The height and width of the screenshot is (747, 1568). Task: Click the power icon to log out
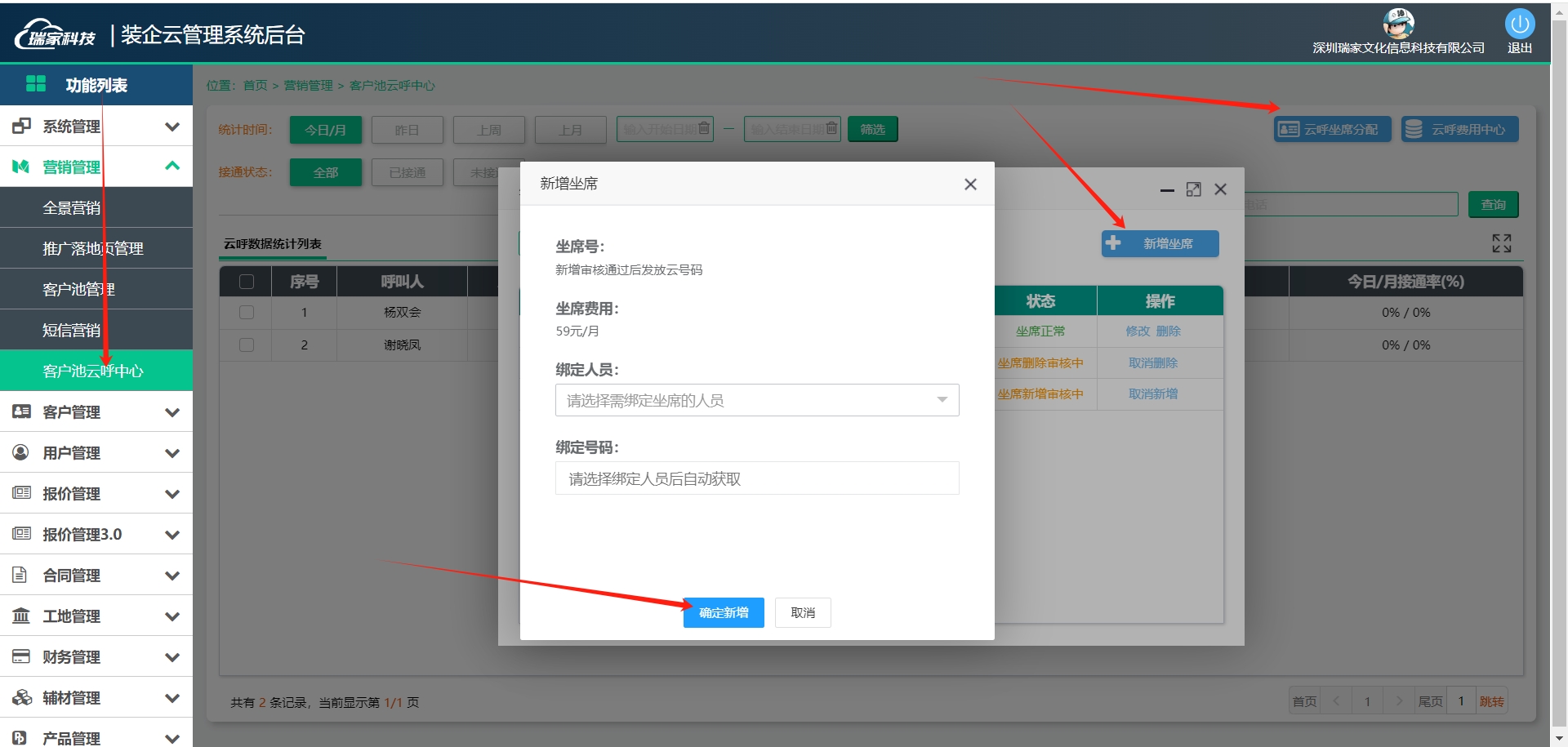[x=1519, y=24]
